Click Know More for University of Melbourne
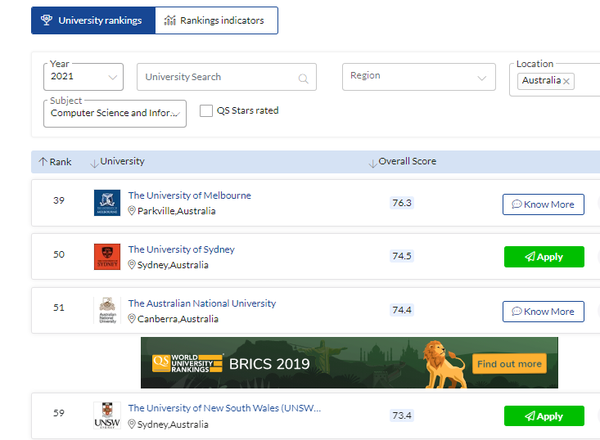This screenshot has width=600, height=440. click(543, 204)
